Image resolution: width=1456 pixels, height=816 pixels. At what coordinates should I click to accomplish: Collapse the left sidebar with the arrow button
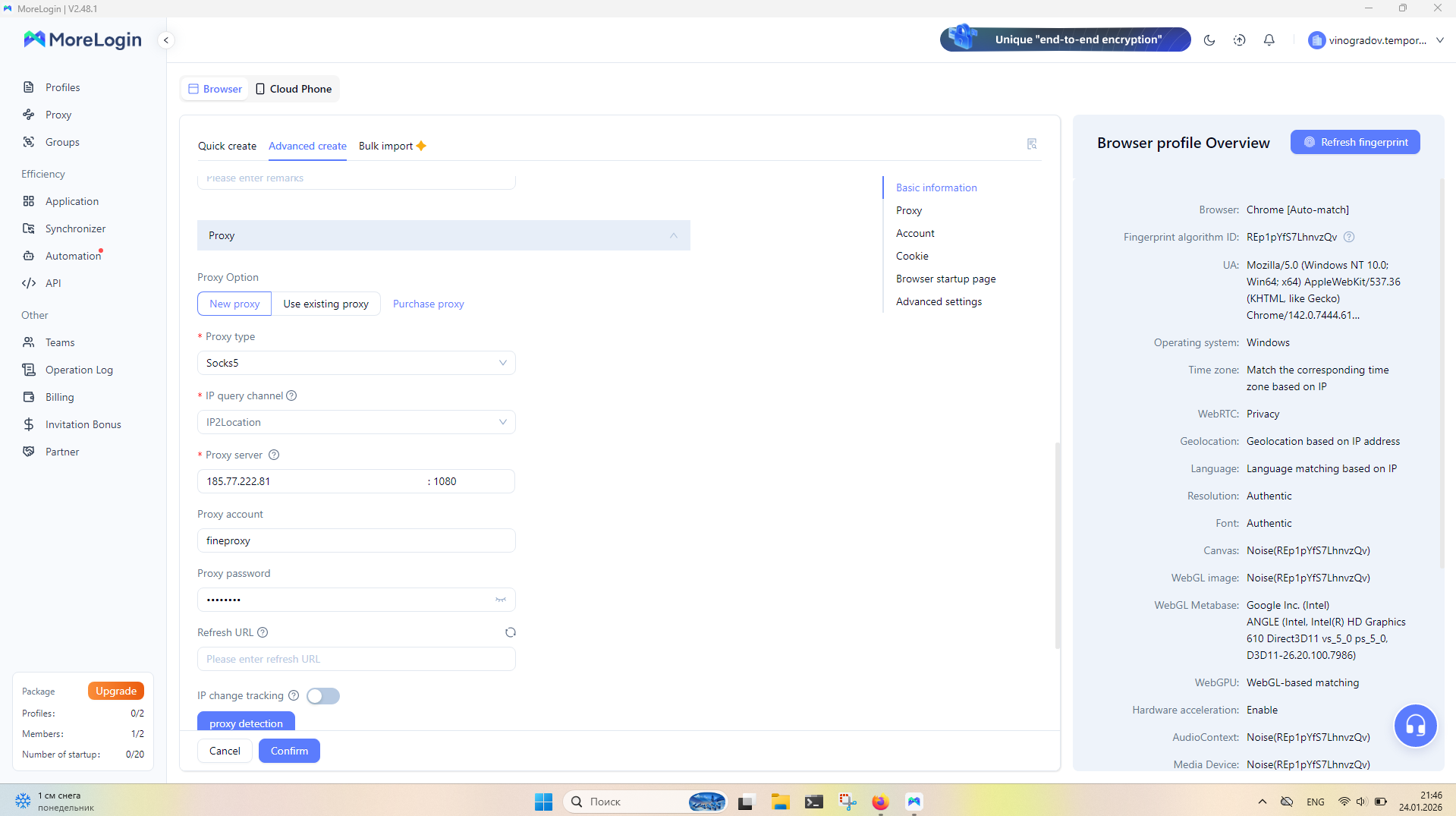click(166, 40)
